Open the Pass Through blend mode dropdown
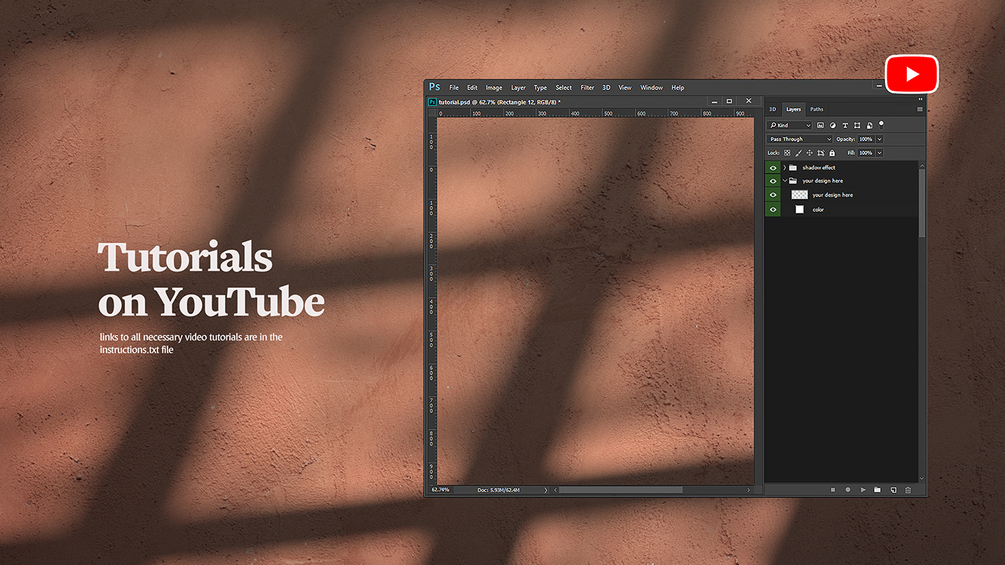This screenshot has height=565, width=1005. (x=800, y=139)
